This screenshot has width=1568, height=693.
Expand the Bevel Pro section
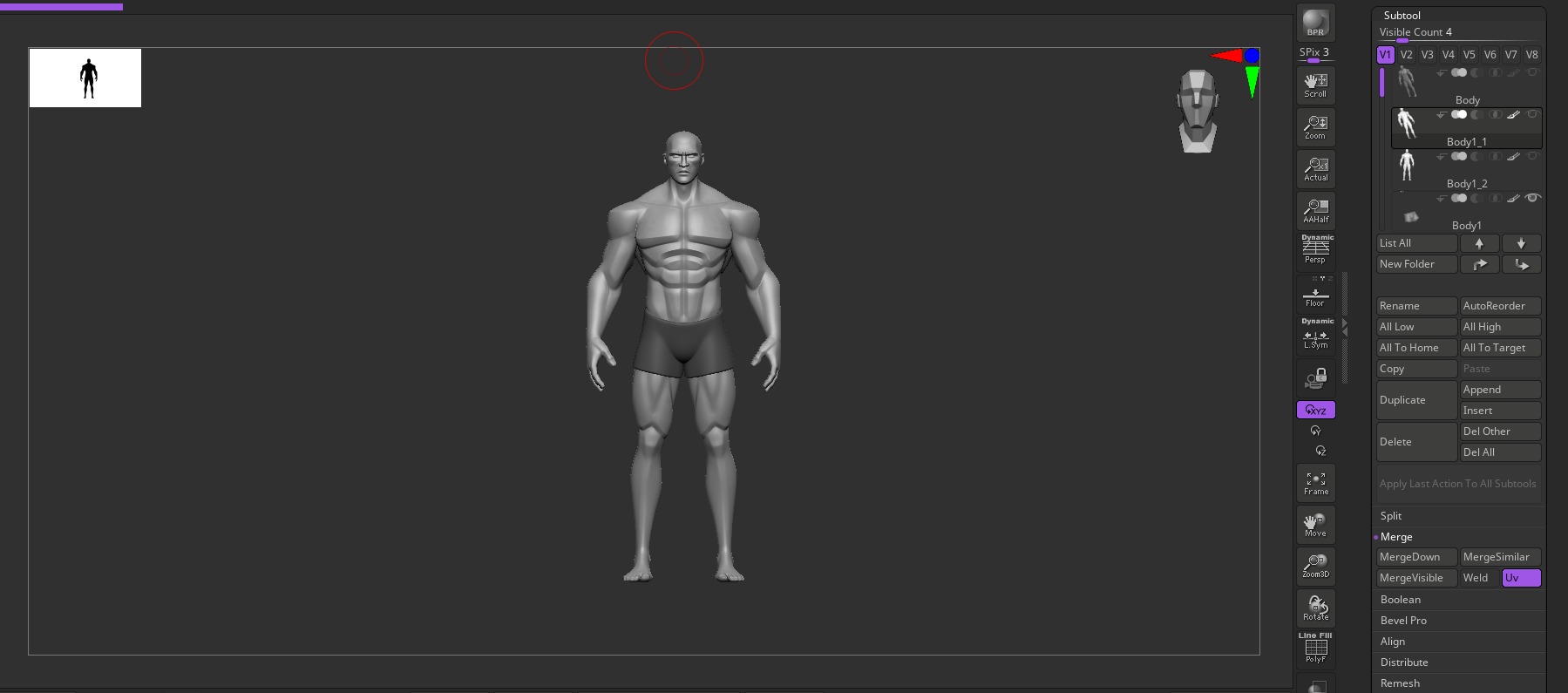(x=1403, y=621)
